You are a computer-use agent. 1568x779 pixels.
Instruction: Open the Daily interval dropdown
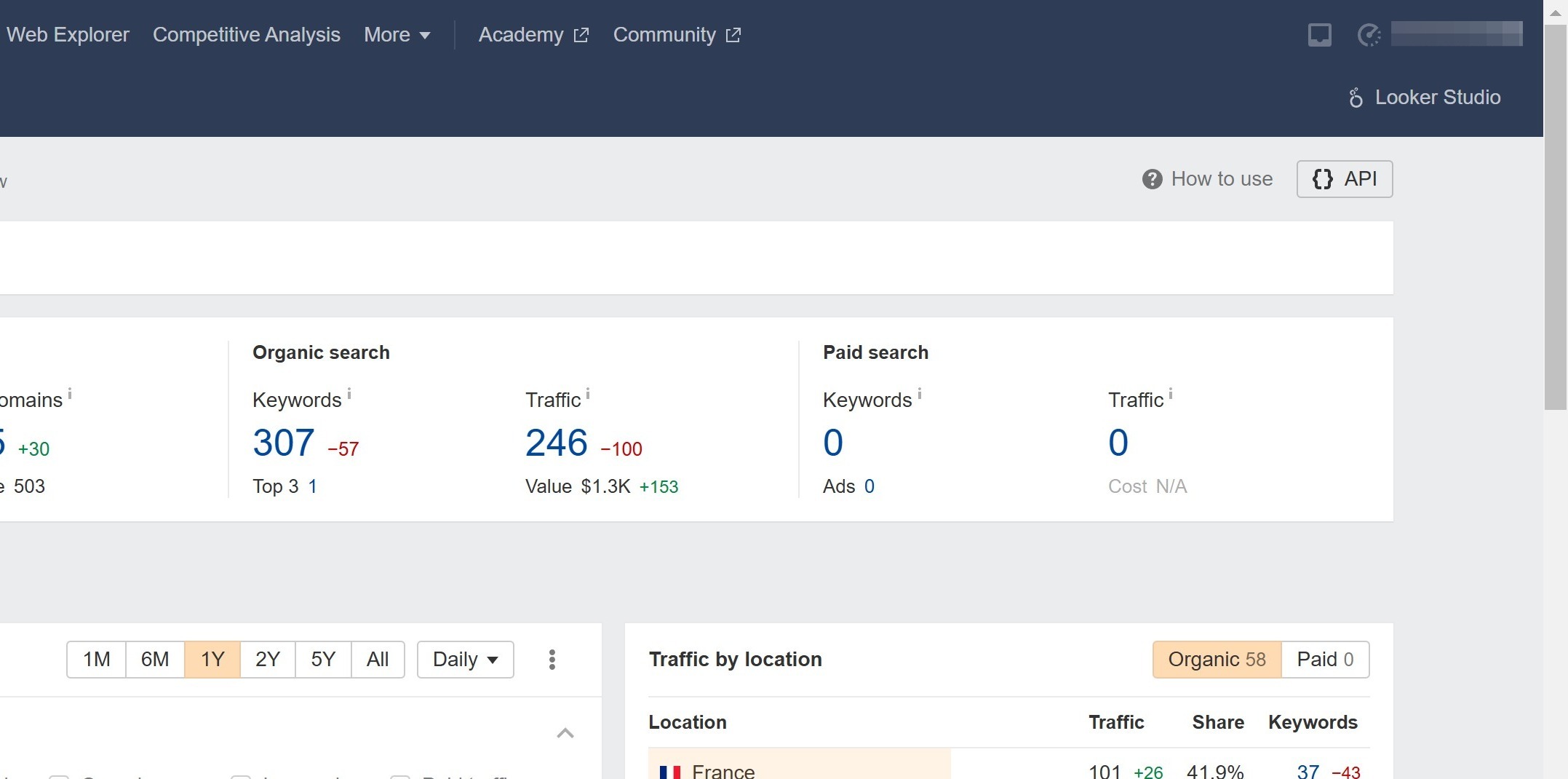tap(465, 660)
